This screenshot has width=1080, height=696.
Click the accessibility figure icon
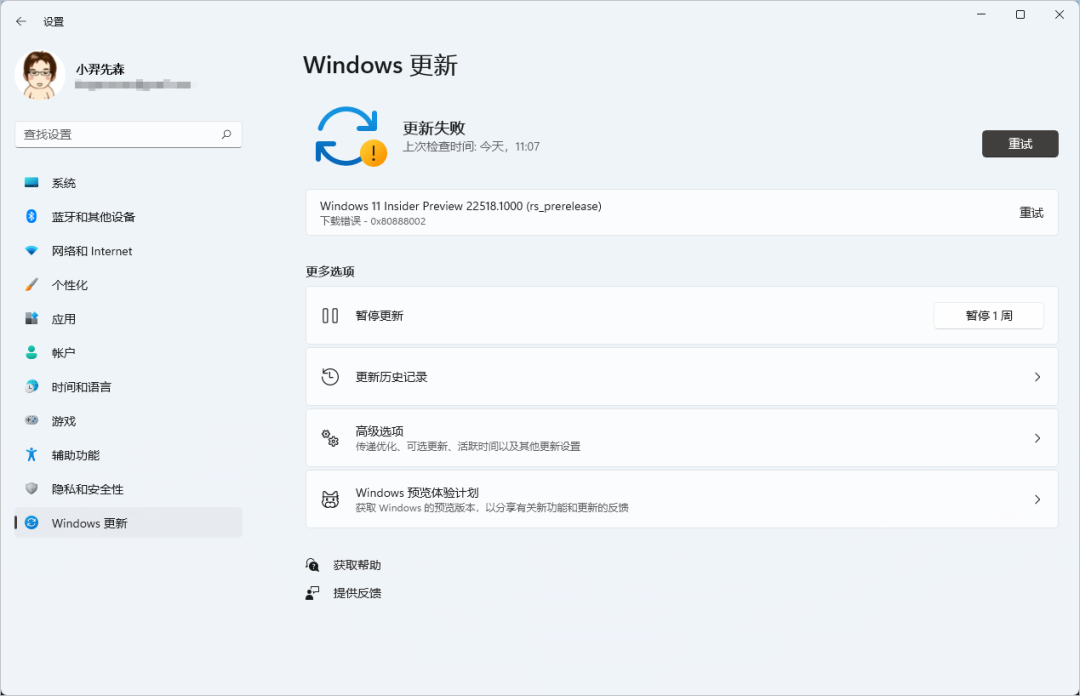click(32, 454)
